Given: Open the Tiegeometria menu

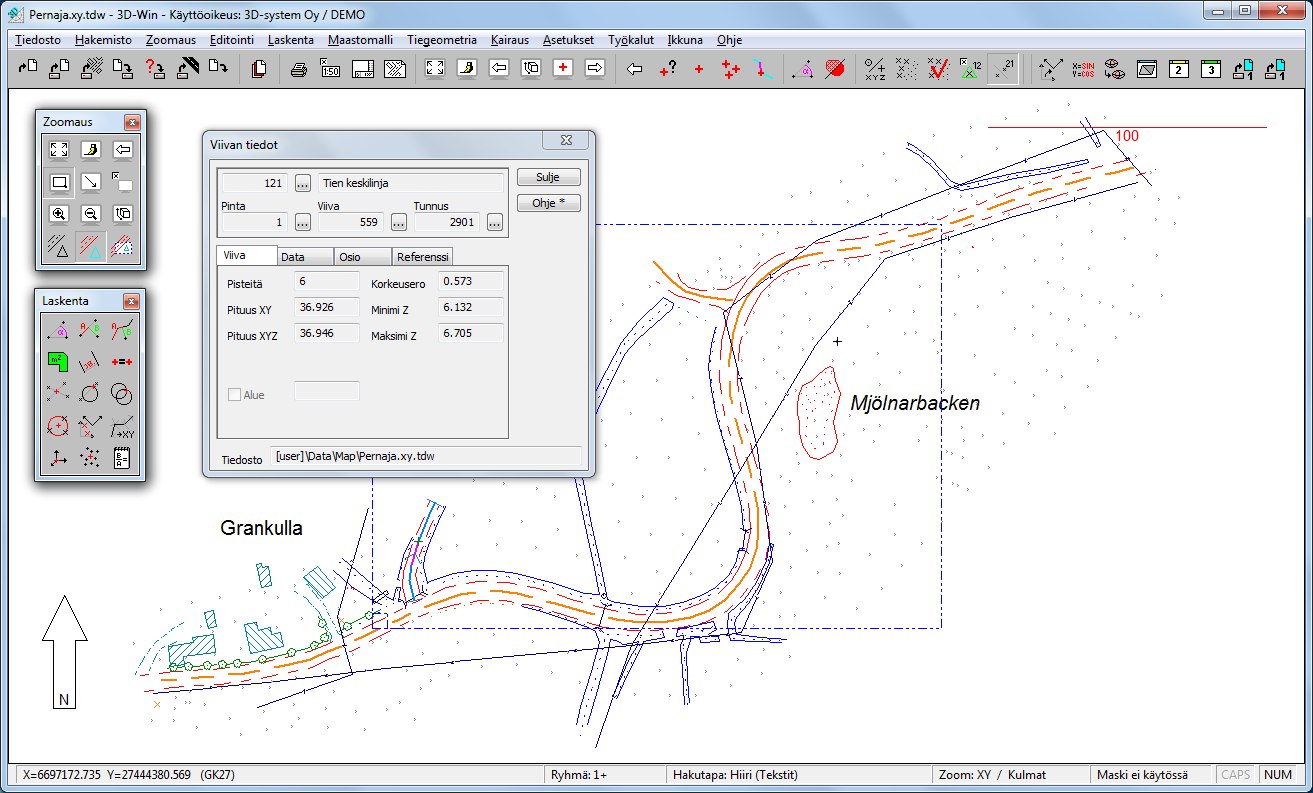Looking at the screenshot, I should point(442,41).
